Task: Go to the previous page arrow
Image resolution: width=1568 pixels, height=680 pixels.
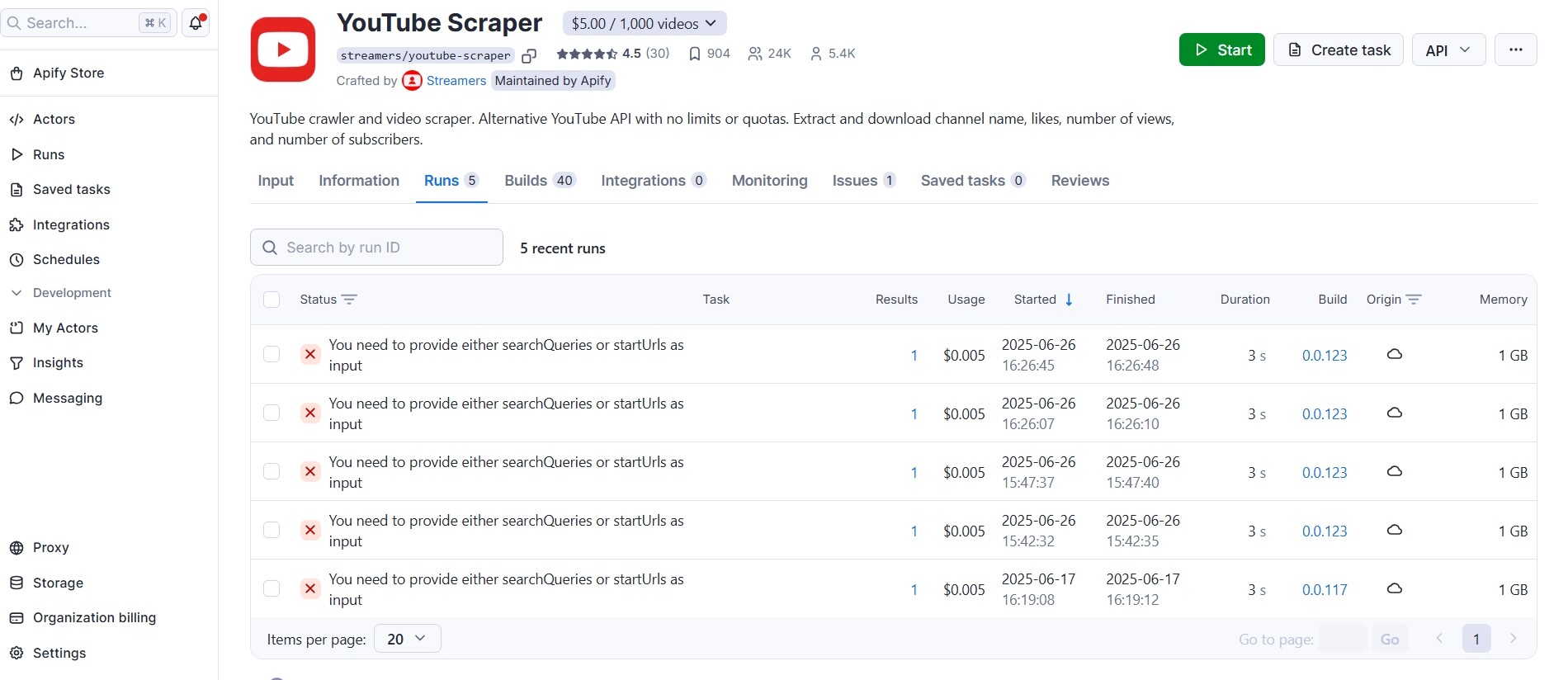Action: coord(1439,638)
